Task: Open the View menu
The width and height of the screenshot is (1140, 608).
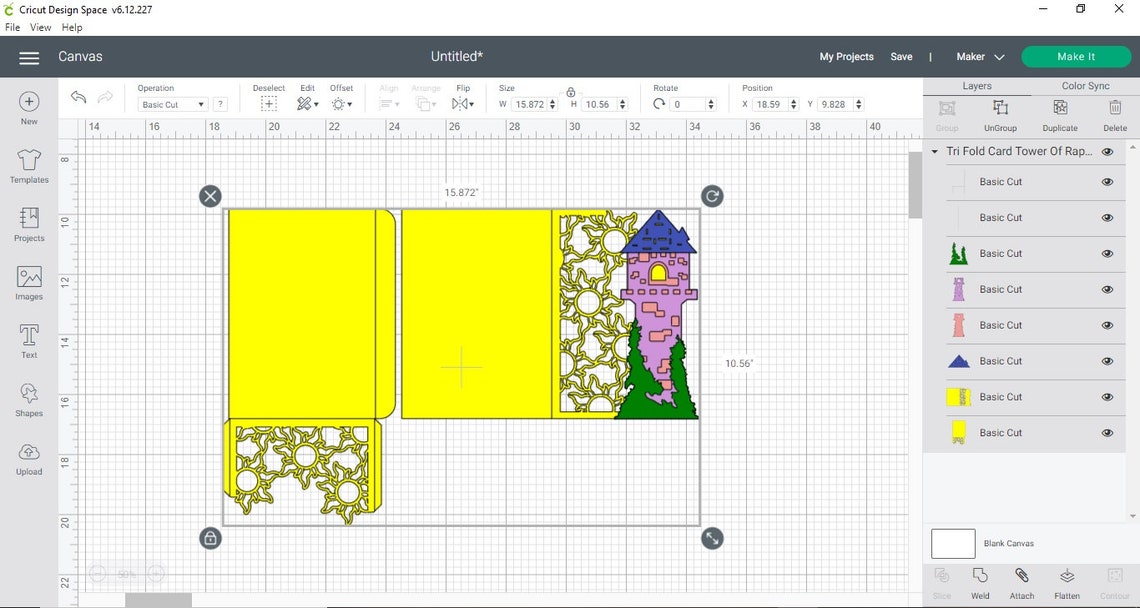Action: tap(40, 27)
